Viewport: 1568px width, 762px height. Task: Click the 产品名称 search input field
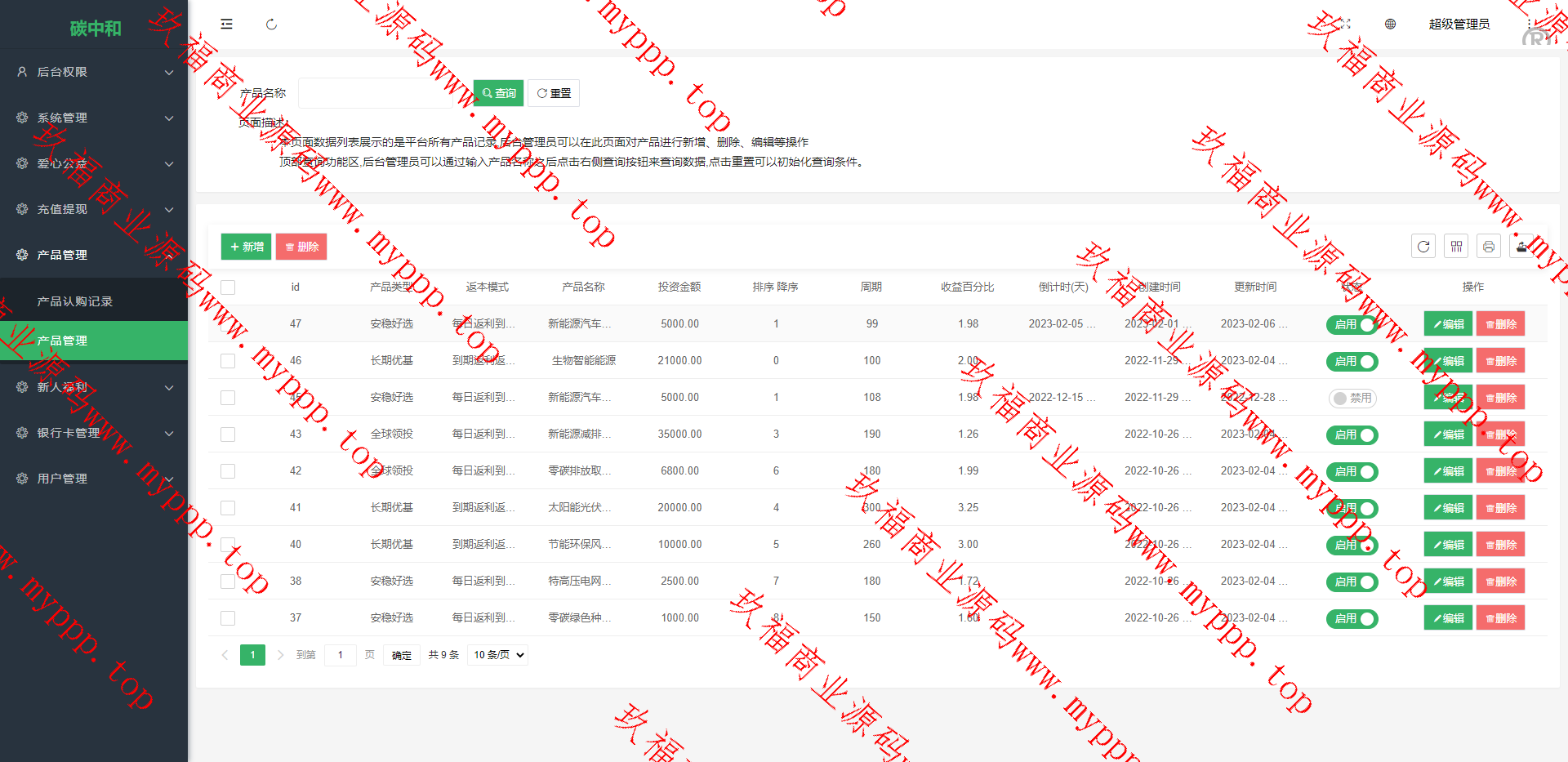pyautogui.click(x=375, y=93)
